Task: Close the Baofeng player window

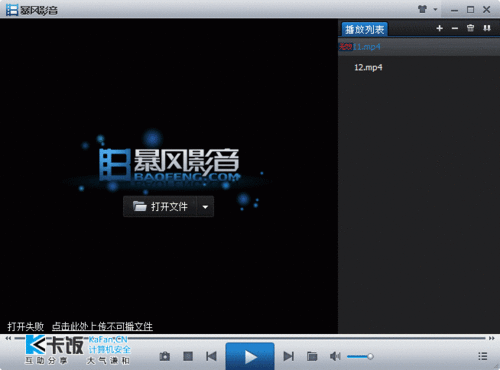Action: (487, 10)
